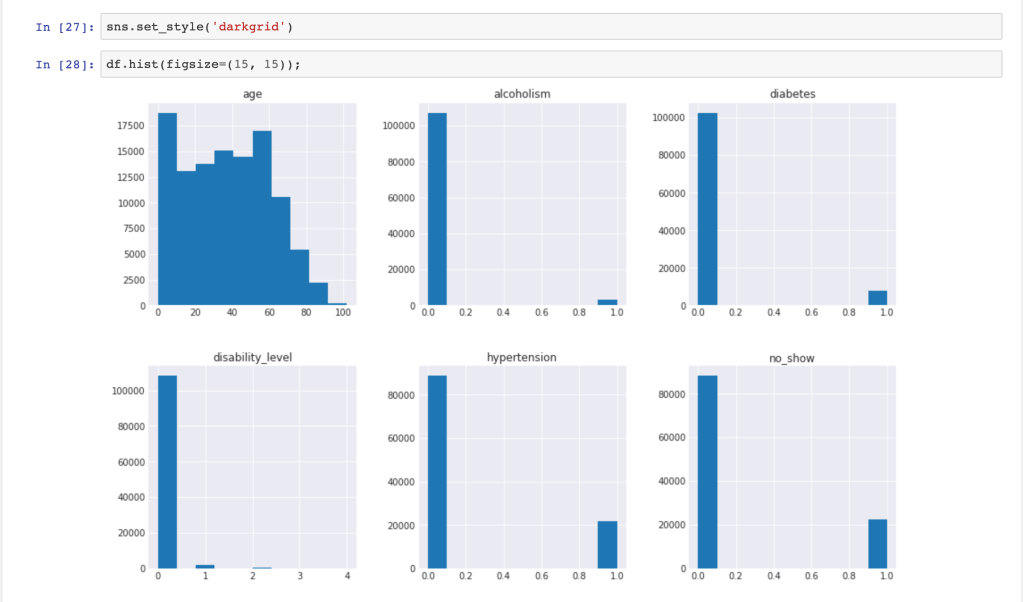Screen dimensions: 1023x602
Task: Click the small 1.0 bar in alcoholism histogram
Action: [x=607, y=302]
